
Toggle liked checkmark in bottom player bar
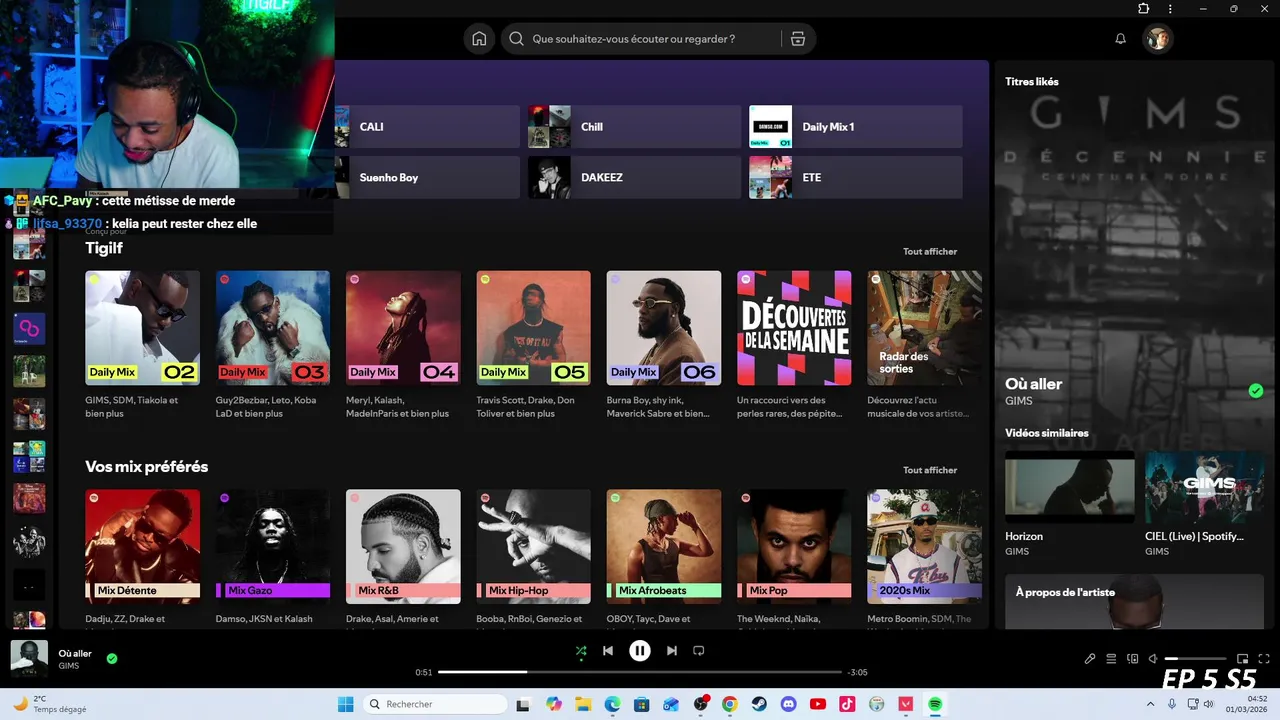(x=112, y=658)
